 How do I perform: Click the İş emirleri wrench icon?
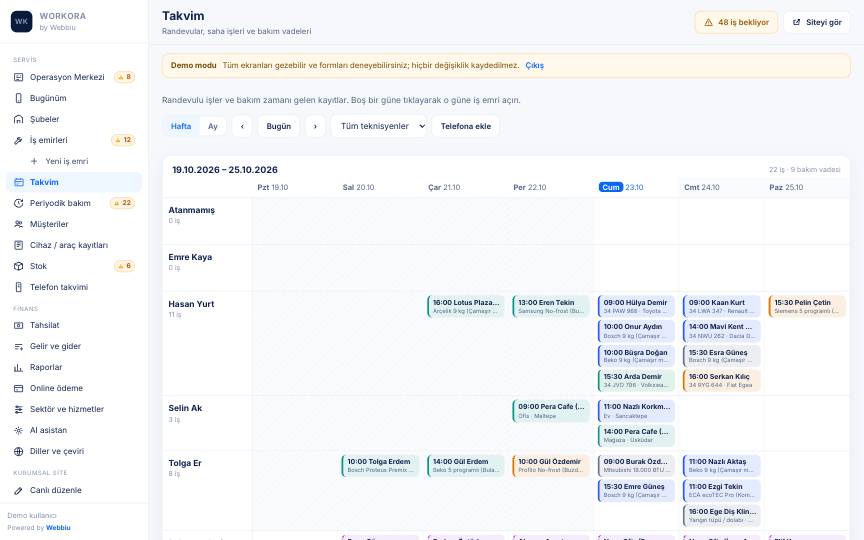pyautogui.click(x=18, y=140)
